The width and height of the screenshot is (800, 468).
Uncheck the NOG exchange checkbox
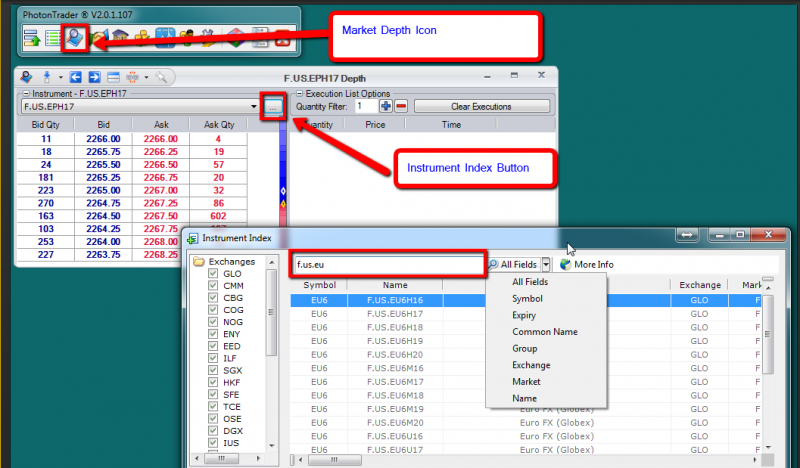coord(213,322)
